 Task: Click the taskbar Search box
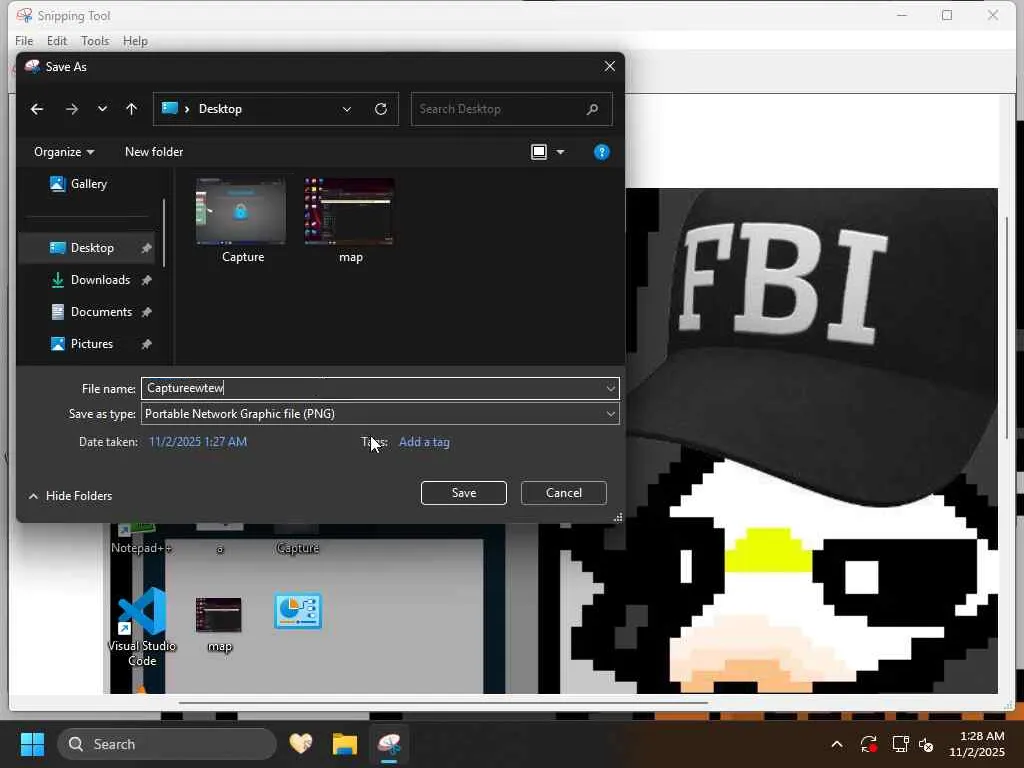pos(167,744)
